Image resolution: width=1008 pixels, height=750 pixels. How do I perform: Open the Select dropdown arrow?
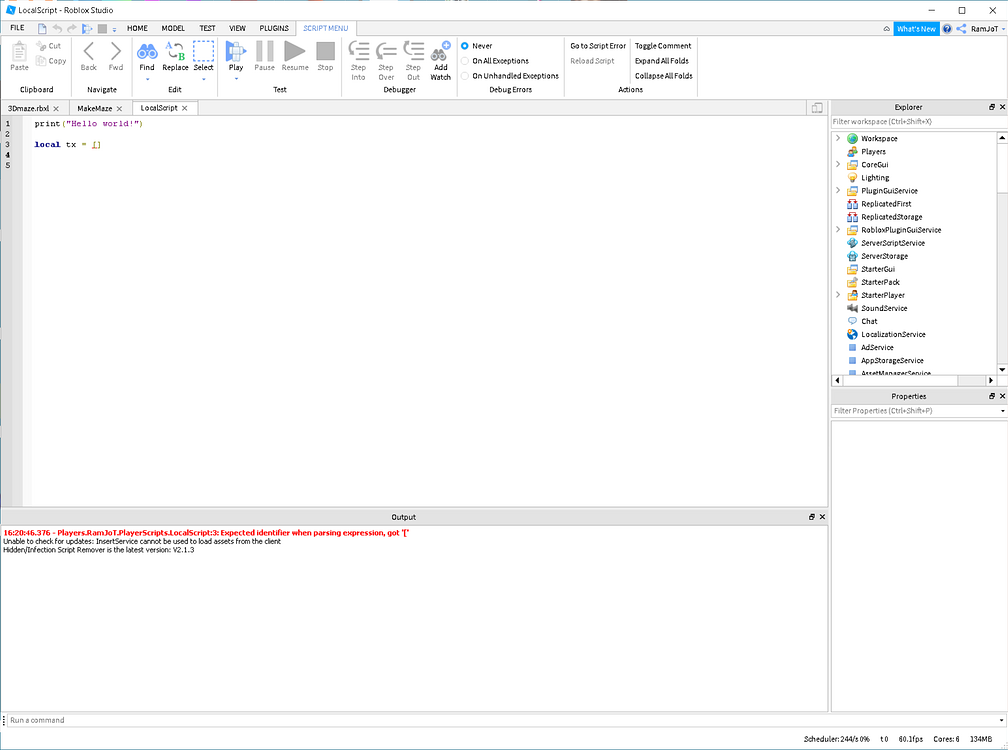tap(203, 79)
